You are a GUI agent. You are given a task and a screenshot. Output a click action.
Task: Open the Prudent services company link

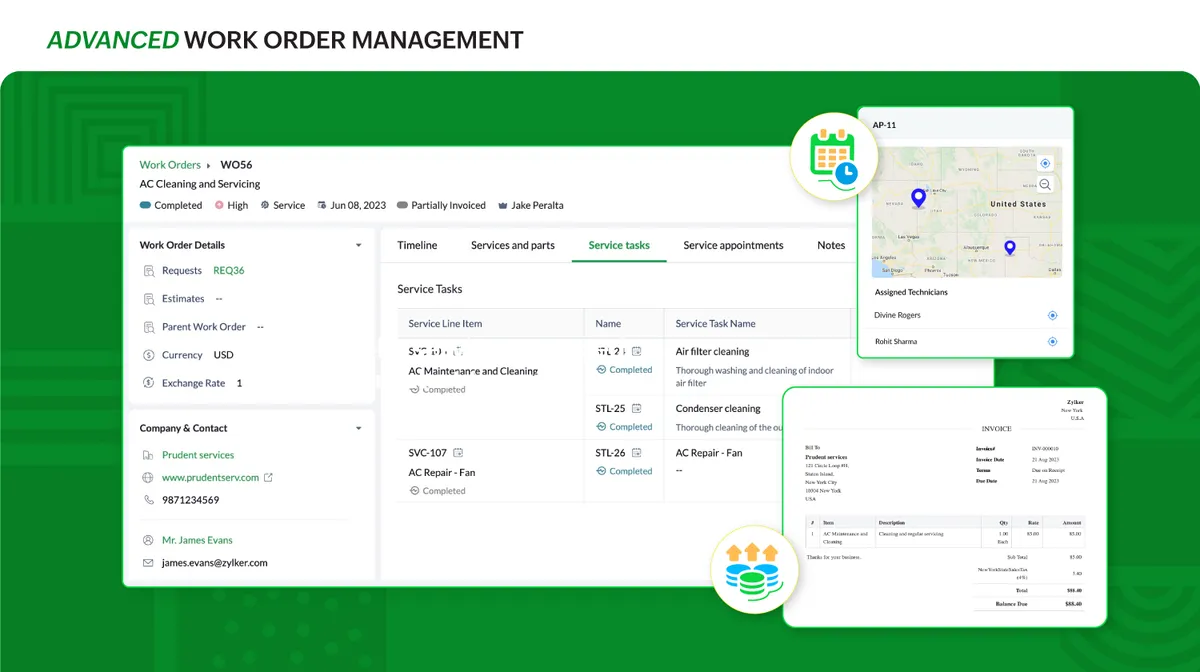(198, 455)
